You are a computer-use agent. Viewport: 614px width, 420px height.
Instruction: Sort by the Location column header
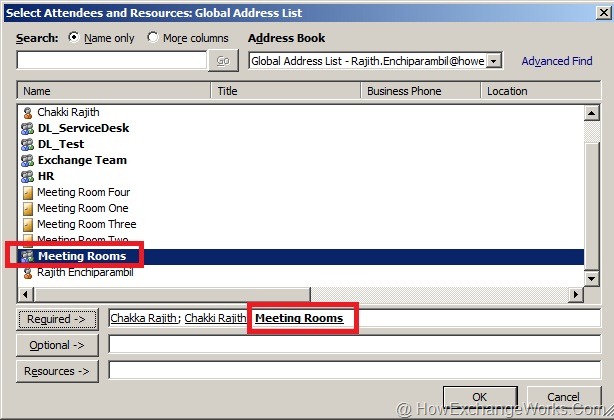tap(540, 91)
